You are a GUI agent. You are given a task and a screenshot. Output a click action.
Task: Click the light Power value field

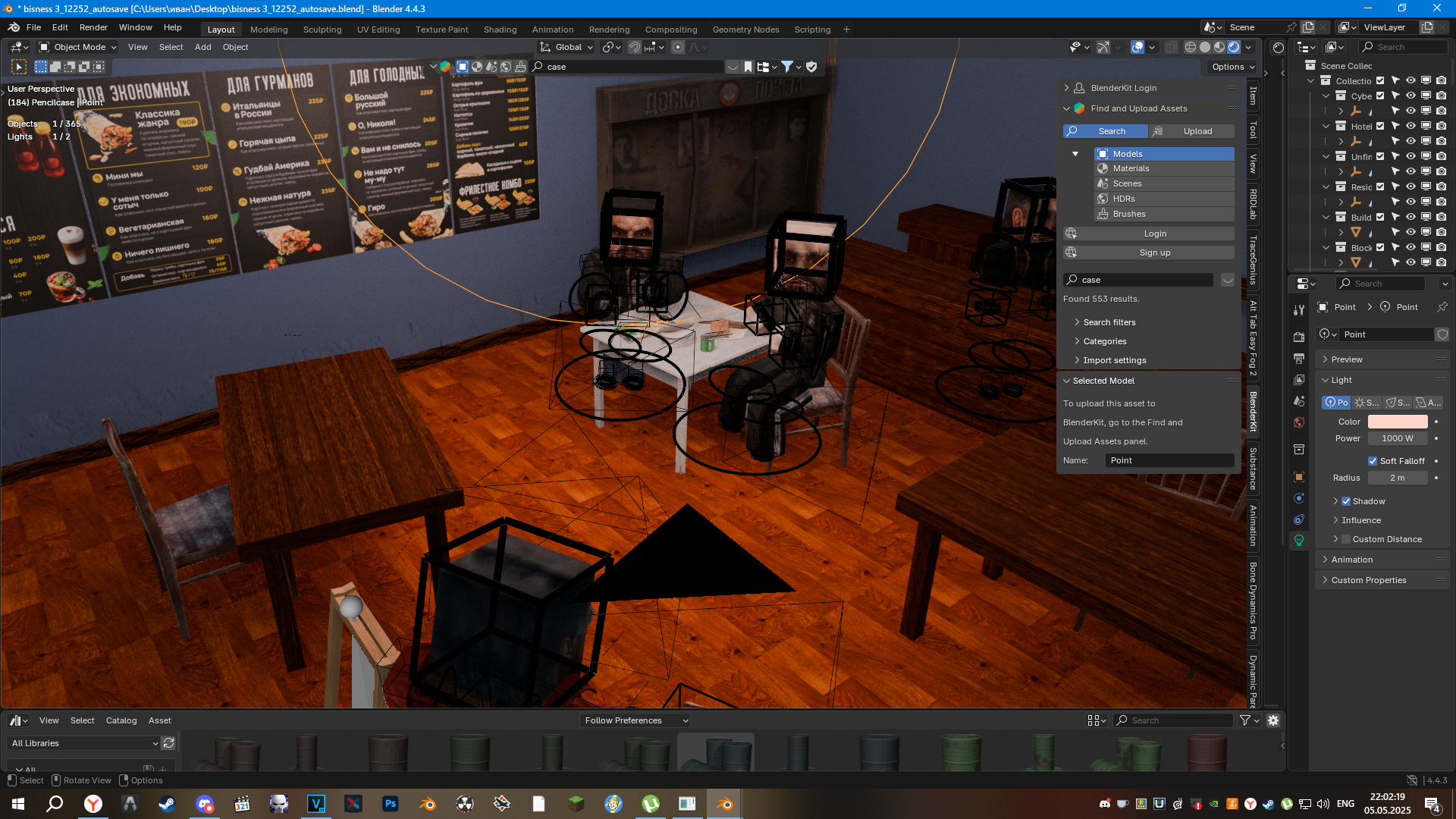click(x=1397, y=438)
